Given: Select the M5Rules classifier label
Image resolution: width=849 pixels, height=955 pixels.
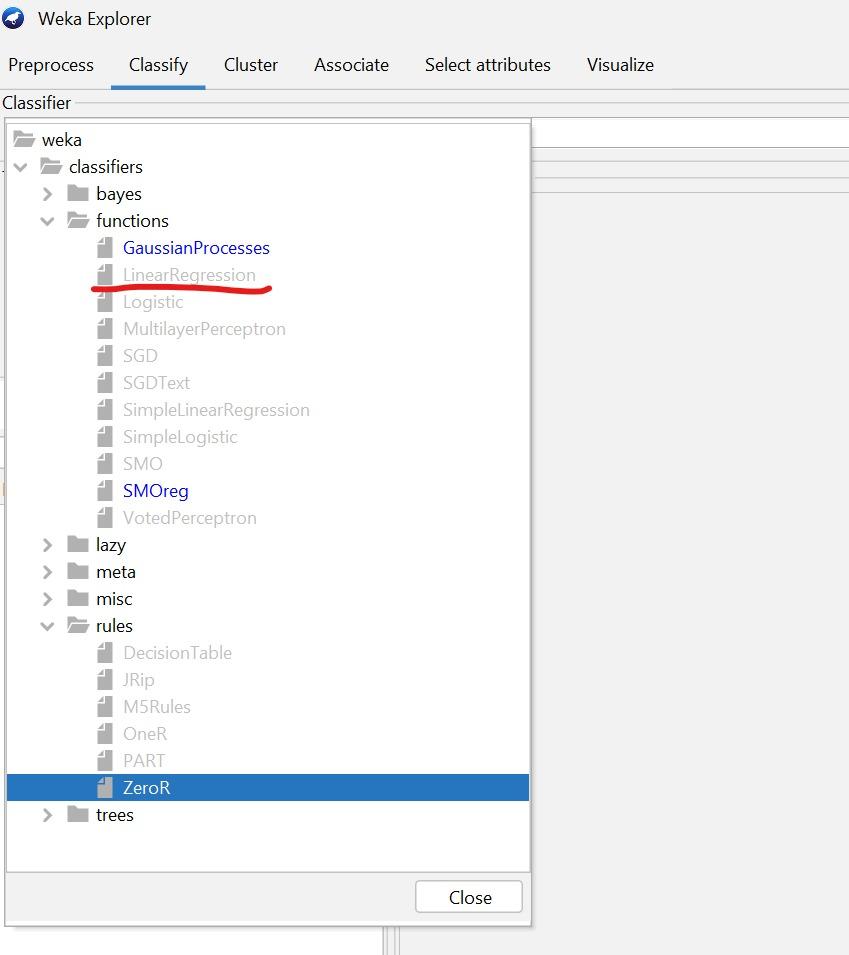Looking at the screenshot, I should (x=157, y=707).
